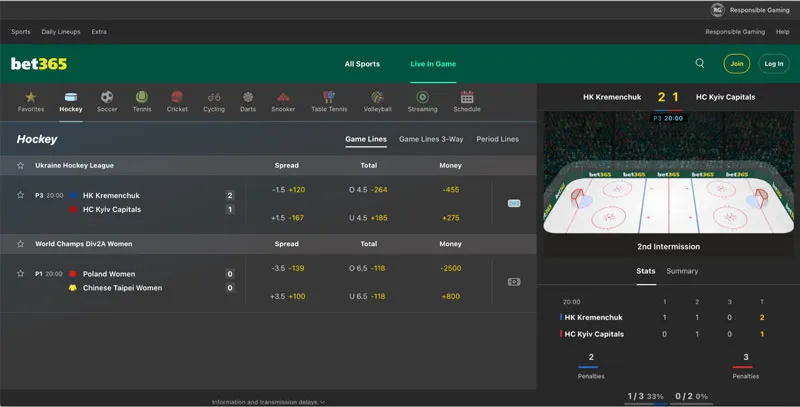
Task: Click Poland Women team name
Action: point(109,274)
